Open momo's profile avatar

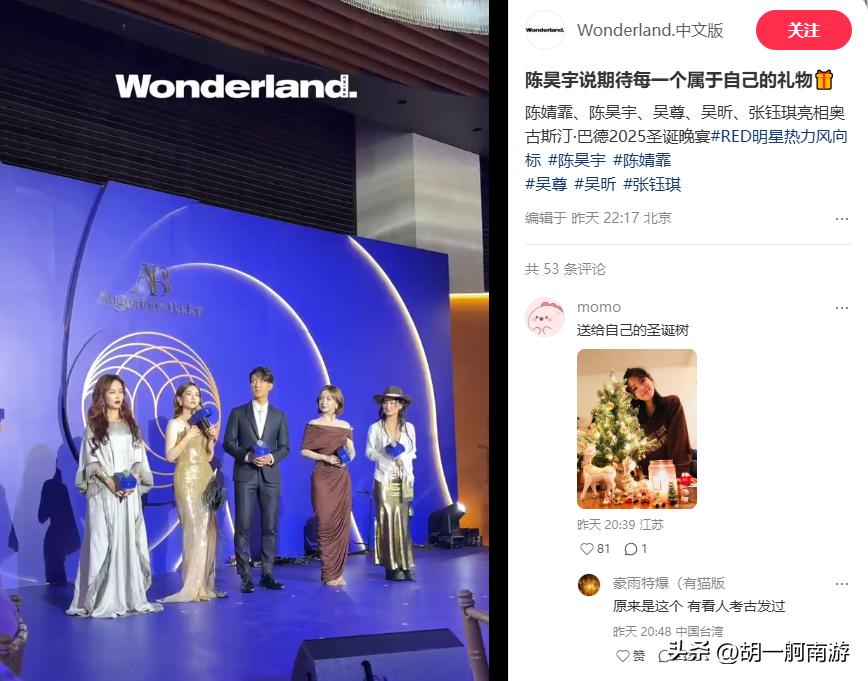pyautogui.click(x=545, y=317)
